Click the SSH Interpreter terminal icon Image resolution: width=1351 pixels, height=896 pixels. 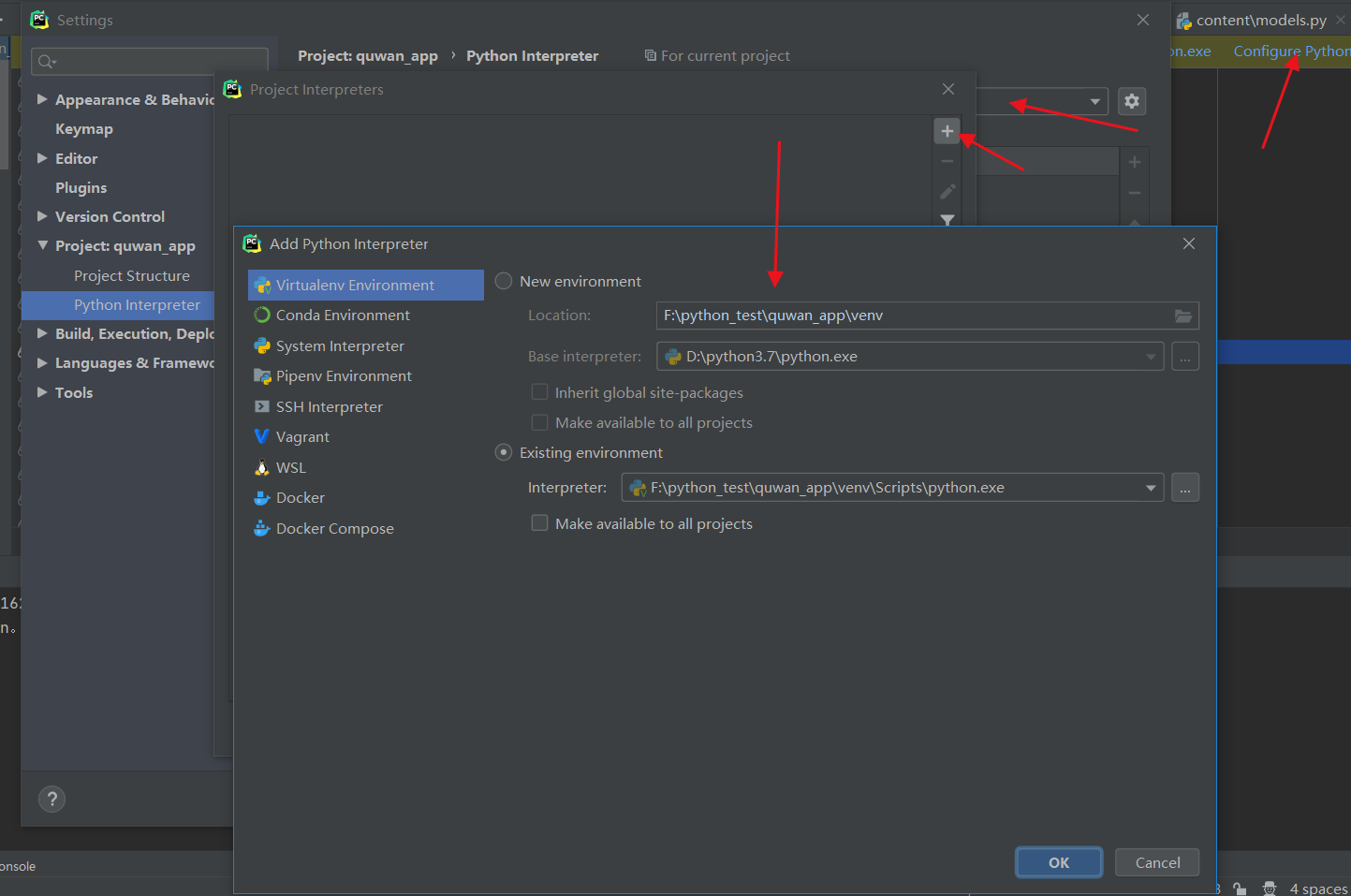(x=262, y=406)
